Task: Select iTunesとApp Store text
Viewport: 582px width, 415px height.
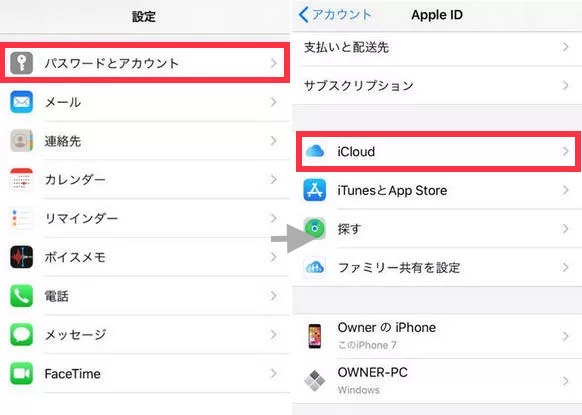Action: click(392, 190)
